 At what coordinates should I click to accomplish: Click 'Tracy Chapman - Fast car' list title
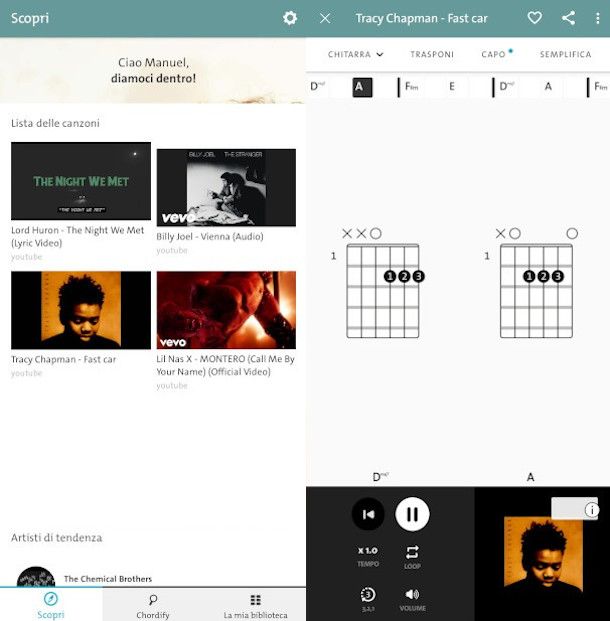click(x=63, y=359)
